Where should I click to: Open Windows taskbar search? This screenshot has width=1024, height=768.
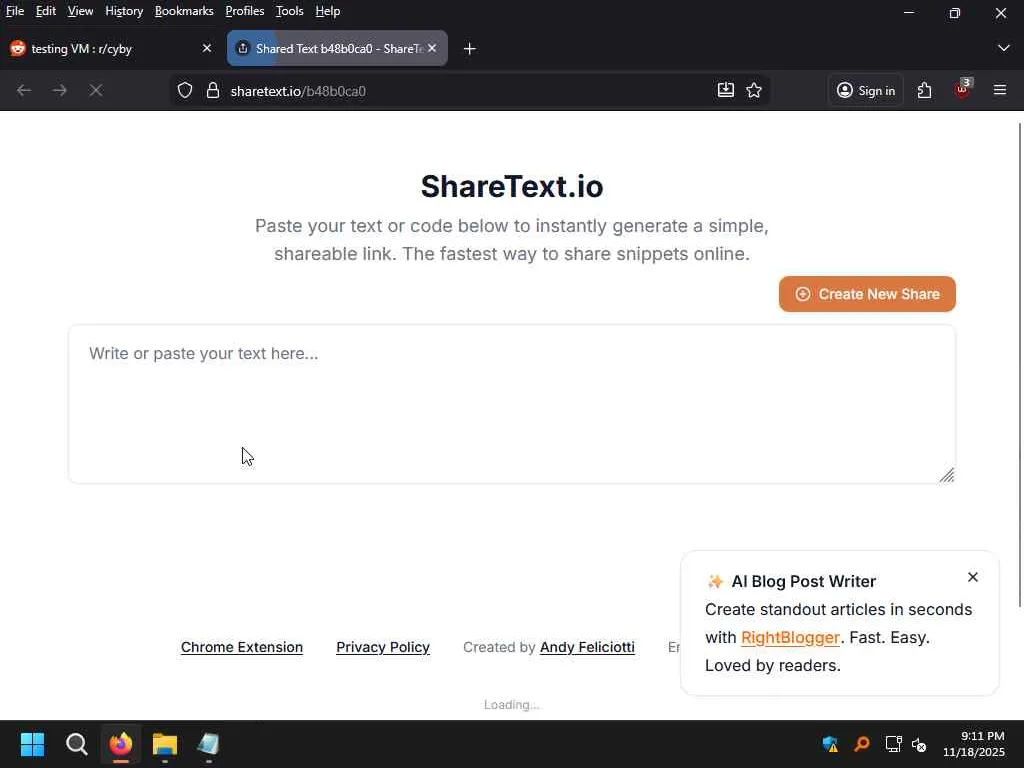pos(76,744)
